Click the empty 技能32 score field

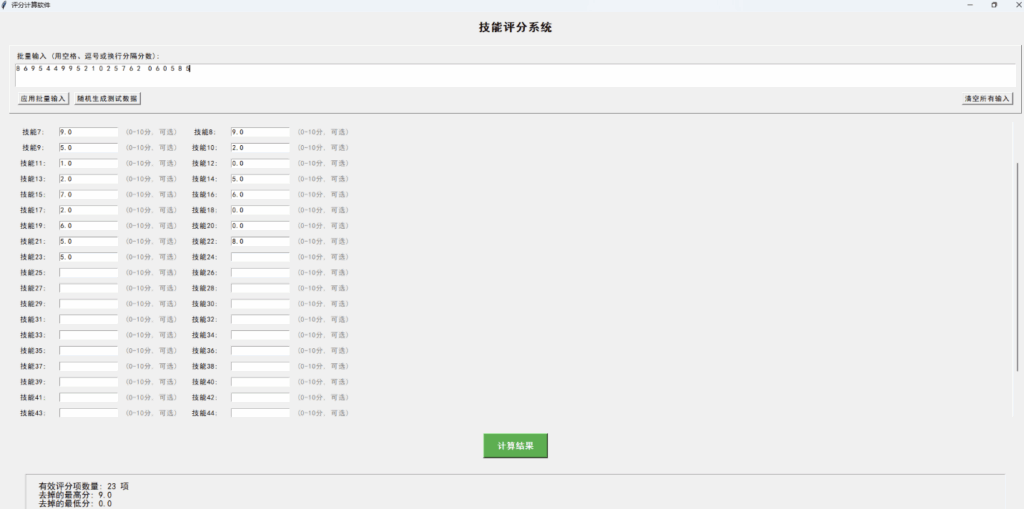pyautogui.click(x=260, y=320)
